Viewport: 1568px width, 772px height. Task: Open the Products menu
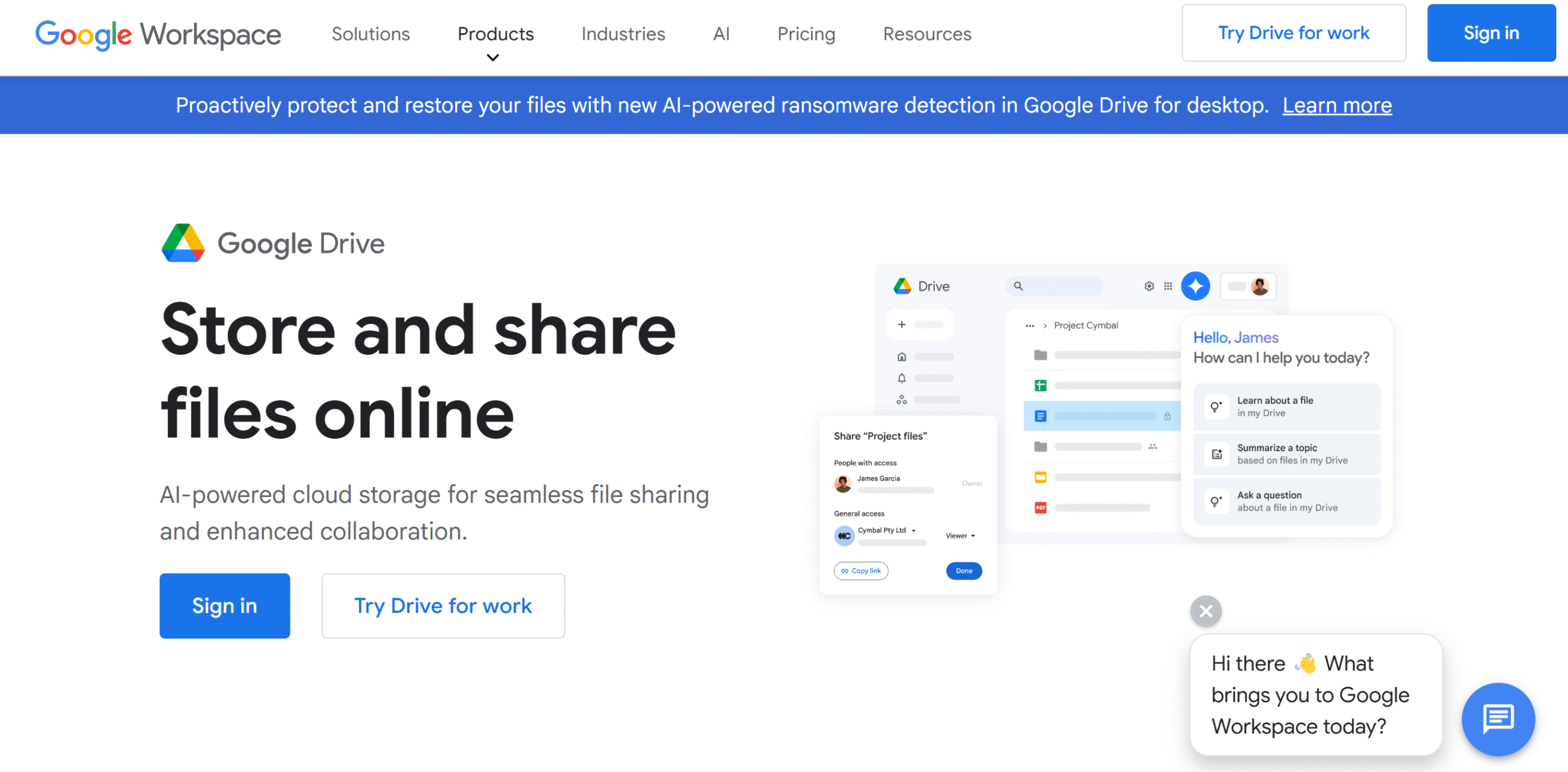pyautogui.click(x=496, y=34)
